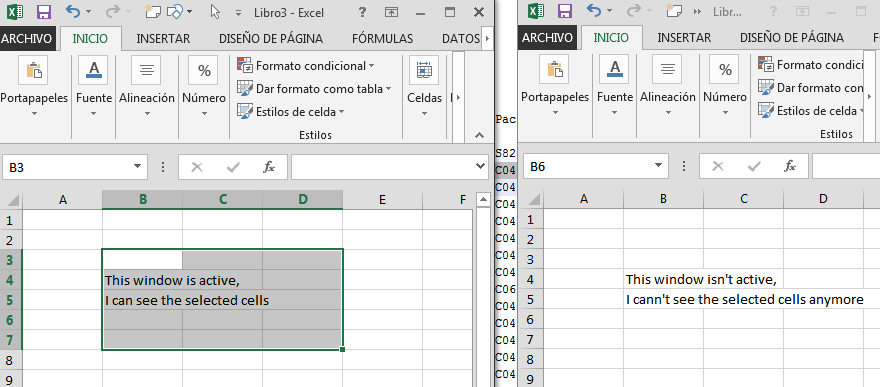The height and width of the screenshot is (387, 880).
Task: Show more ribbon groups arrow in left window
Action: pos(459,97)
